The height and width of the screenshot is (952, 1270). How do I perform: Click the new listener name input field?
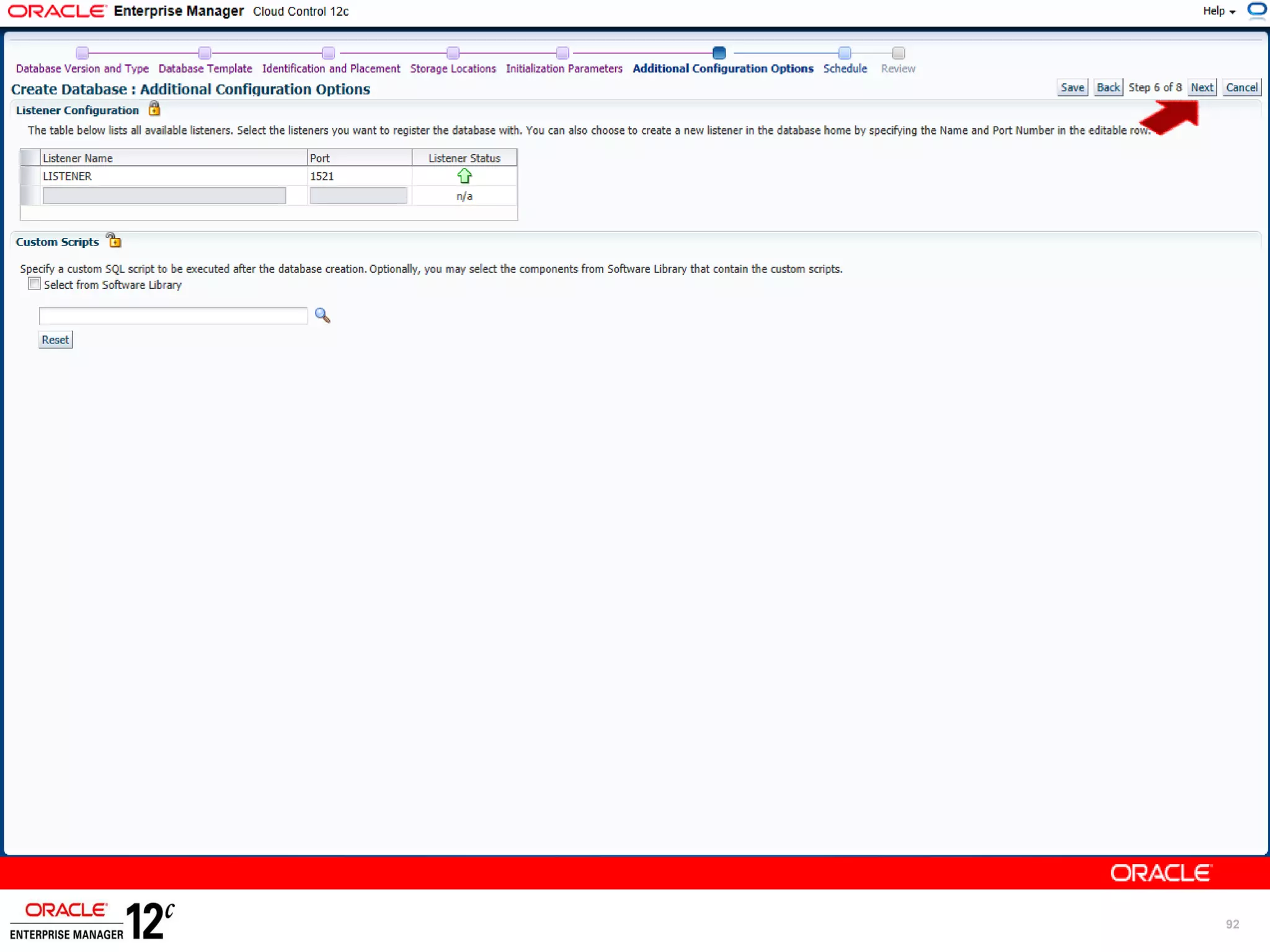(164, 196)
